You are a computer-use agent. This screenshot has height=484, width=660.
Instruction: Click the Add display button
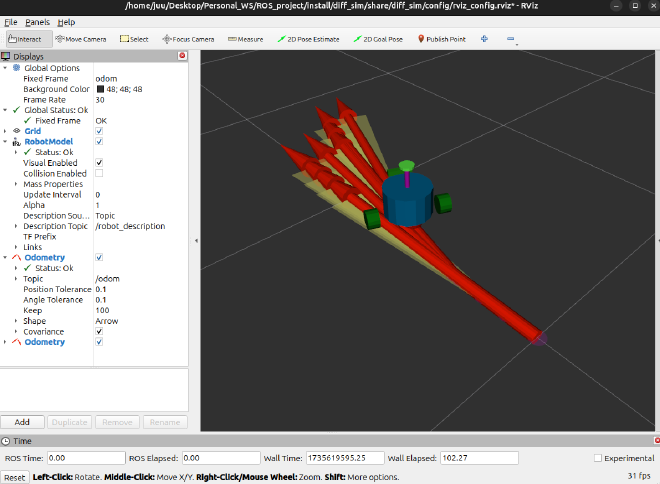22,422
